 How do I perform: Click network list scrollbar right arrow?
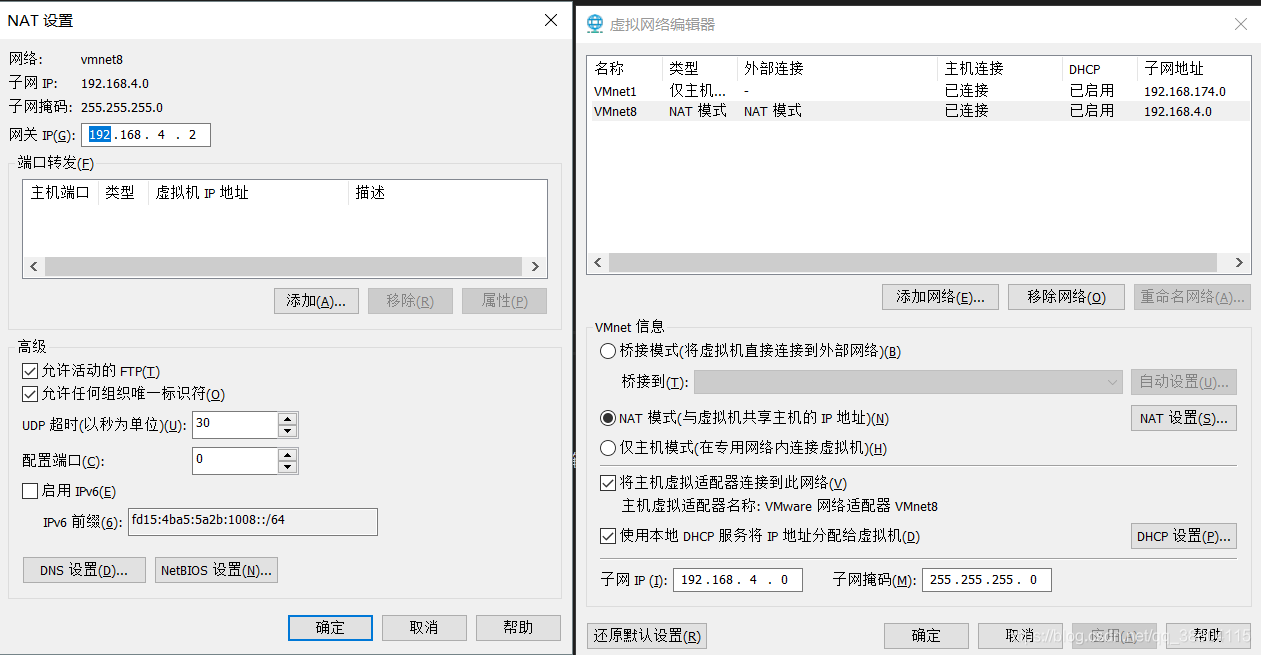click(x=1240, y=263)
